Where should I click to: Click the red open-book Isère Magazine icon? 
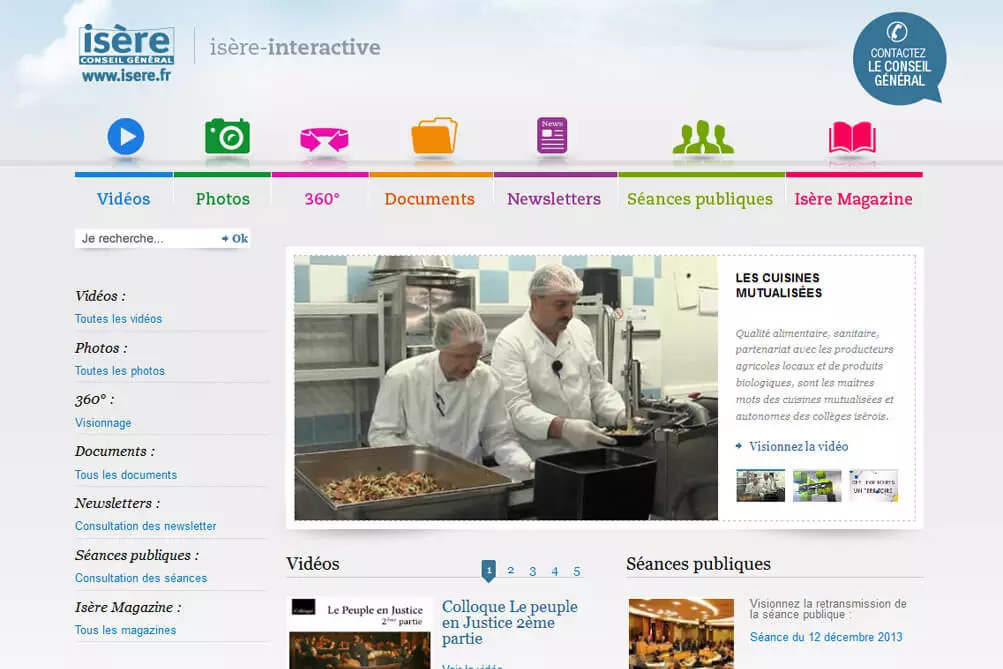pyautogui.click(x=853, y=137)
